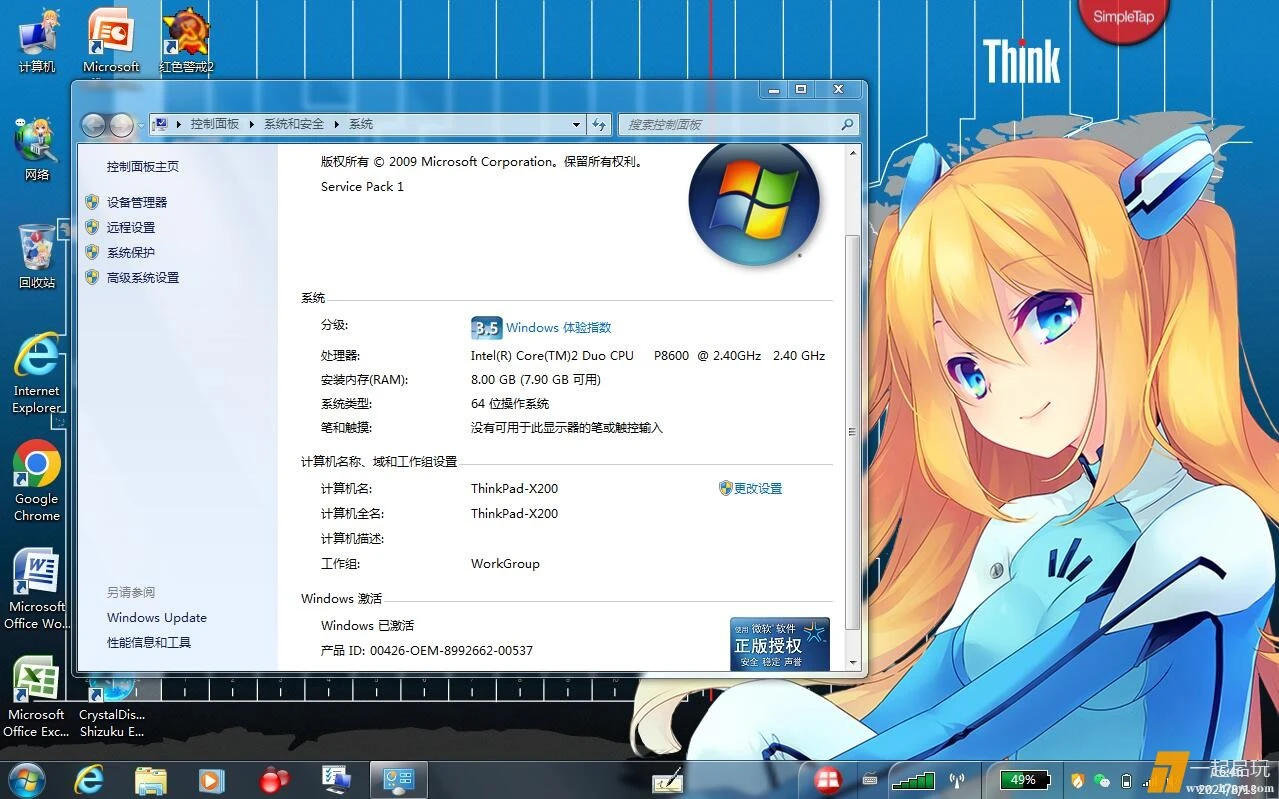Click 控制面板 in the address breadcrumb
The image size is (1279, 799).
(215, 124)
